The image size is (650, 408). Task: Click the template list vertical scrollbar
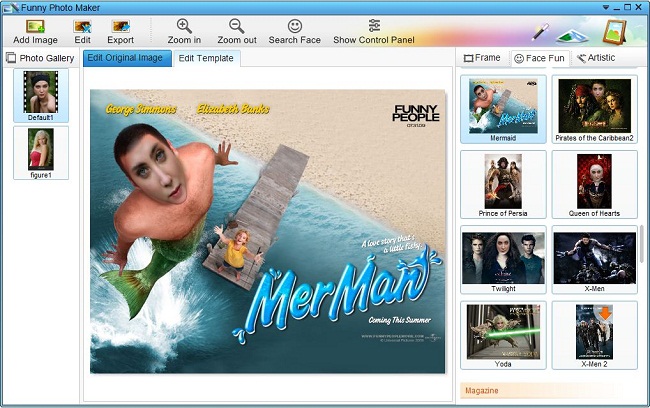click(x=641, y=240)
